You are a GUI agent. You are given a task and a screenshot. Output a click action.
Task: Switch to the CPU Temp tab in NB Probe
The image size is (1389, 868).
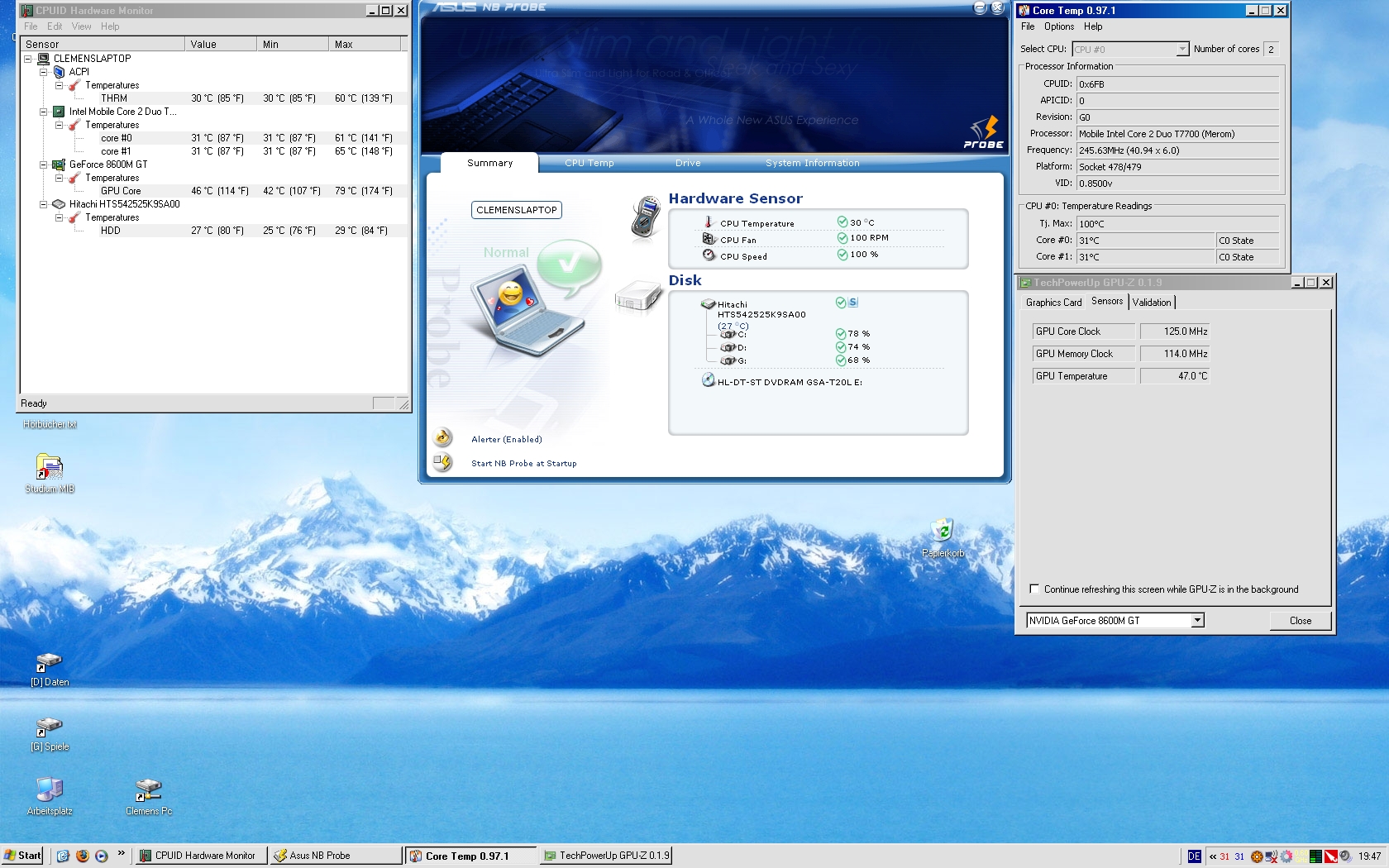coord(589,163)
